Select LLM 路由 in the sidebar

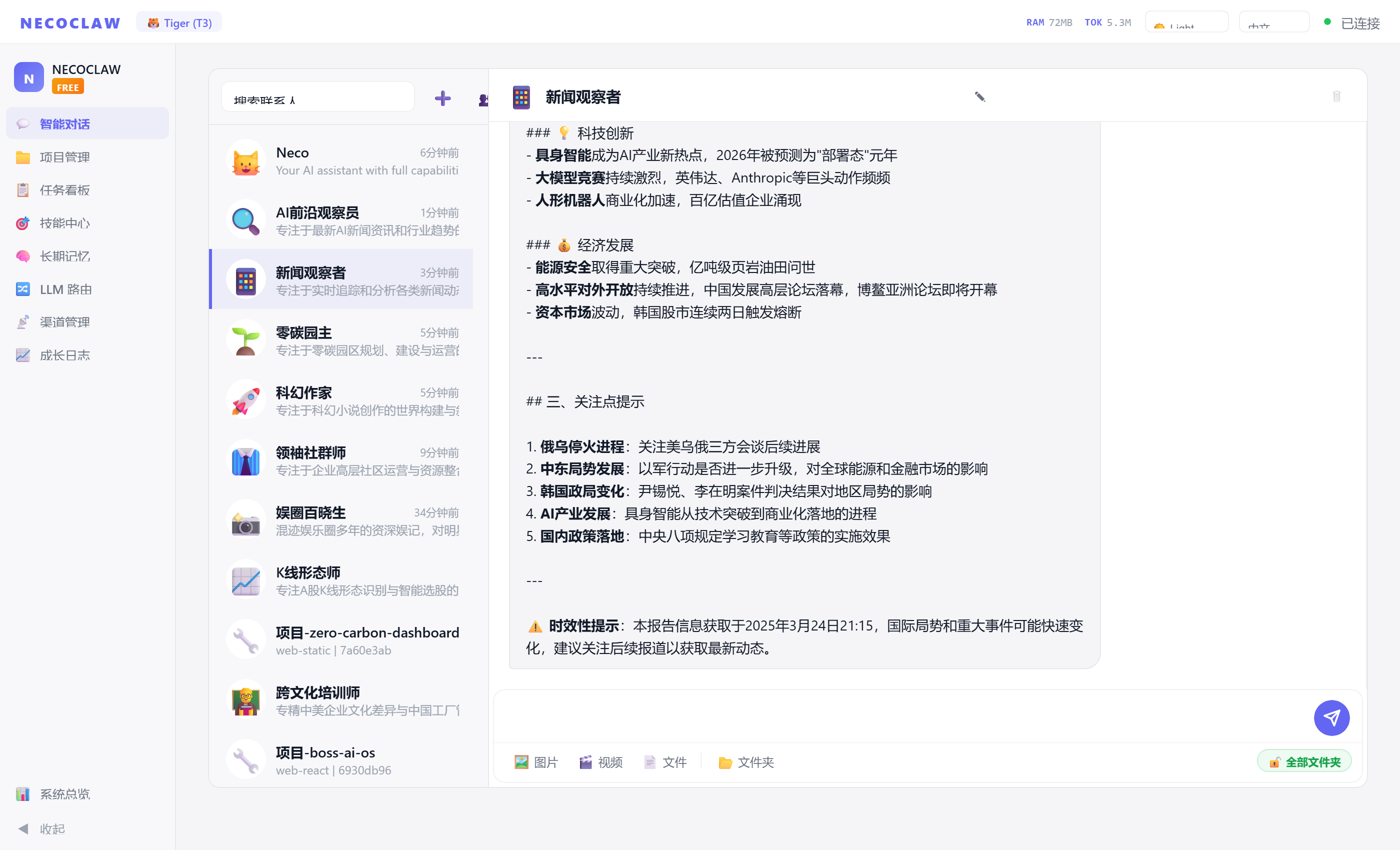pyautogui.click(x=64, y=289)
